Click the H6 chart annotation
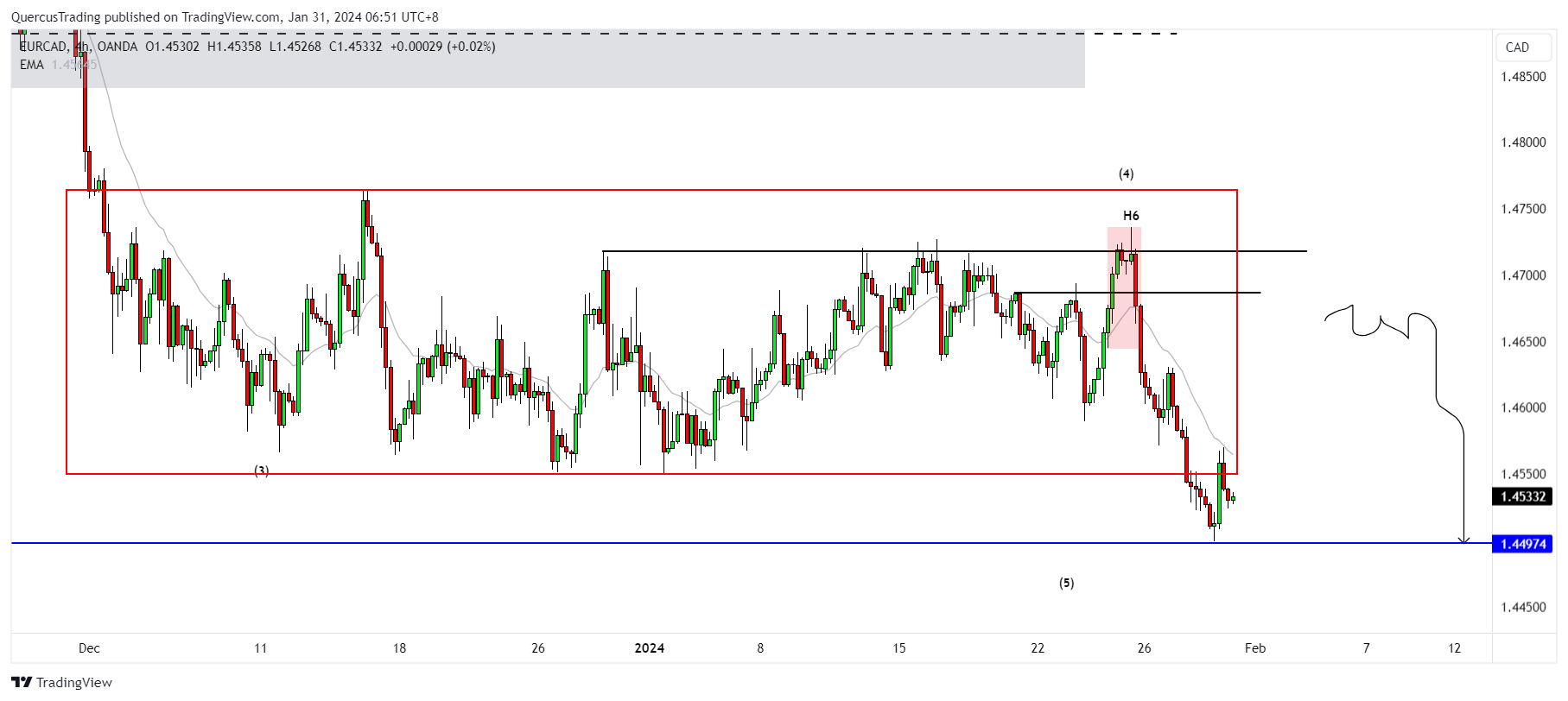 [x=1131, y=216]
